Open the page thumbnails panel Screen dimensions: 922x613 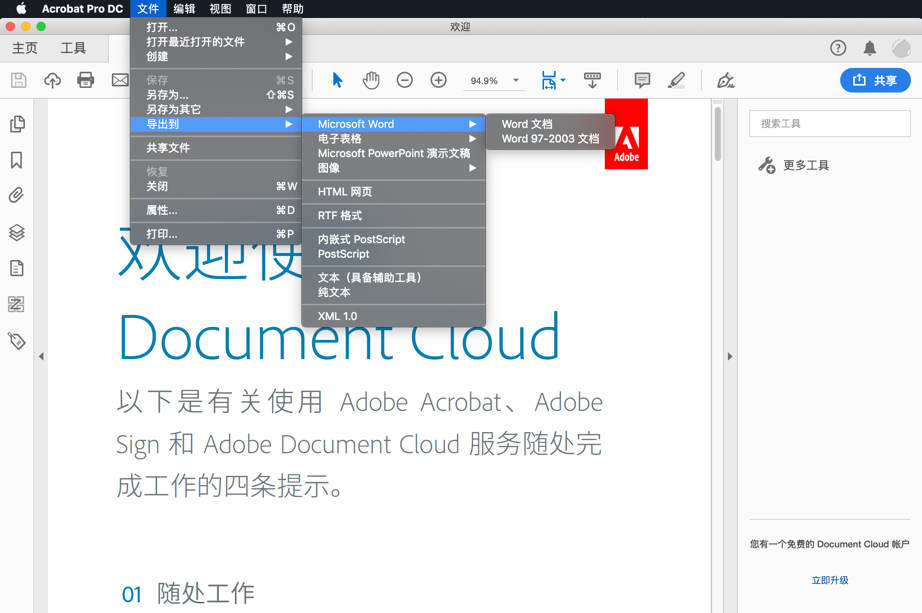click(15, 124)
